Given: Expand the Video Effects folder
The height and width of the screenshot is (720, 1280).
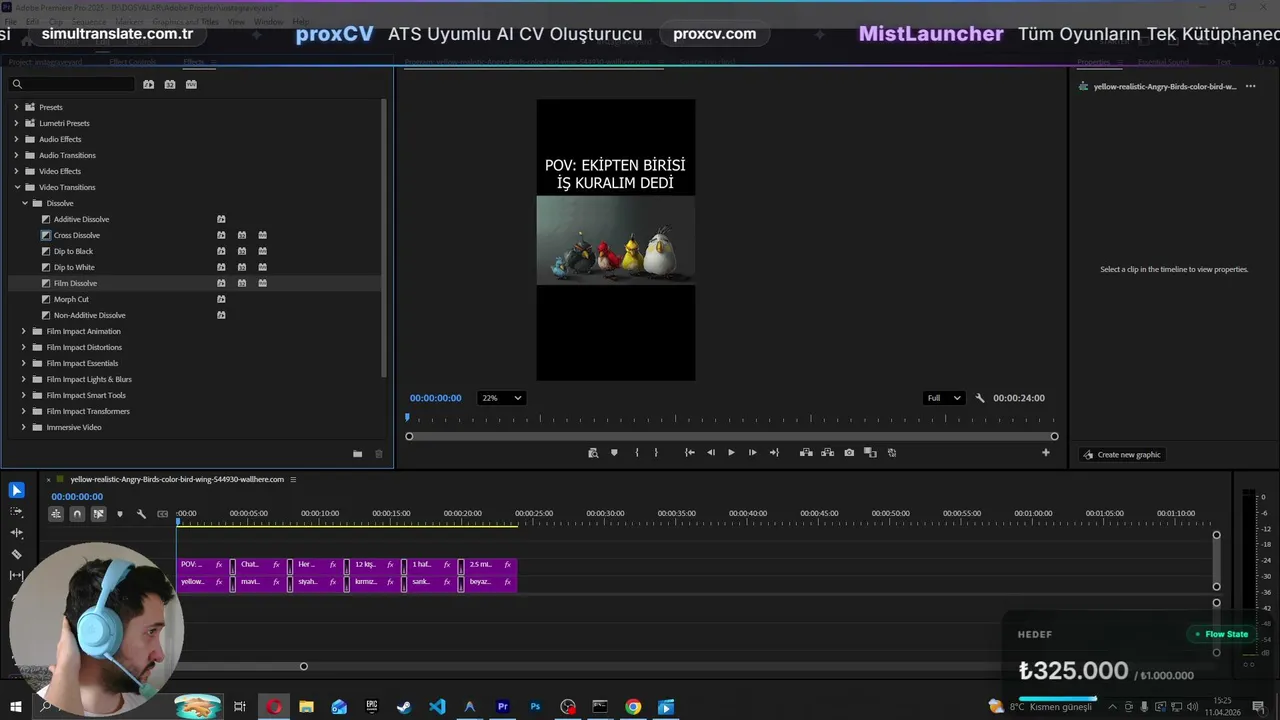Looking at the screenshot, I should pos(16,171).
